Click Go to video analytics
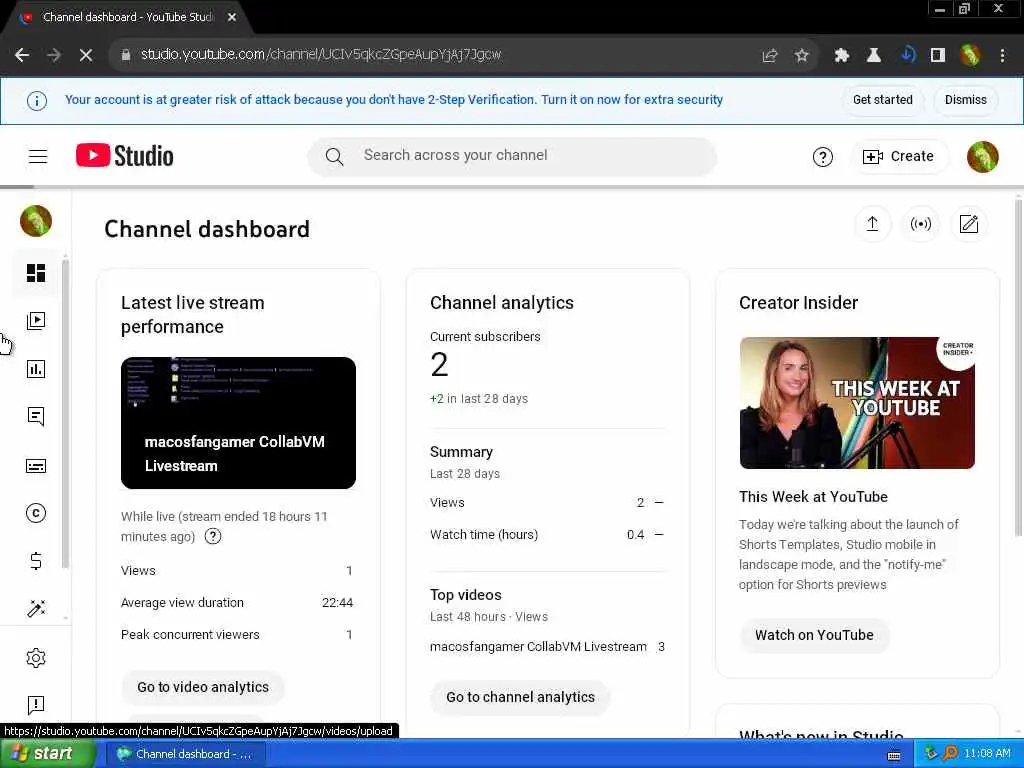The image size is (1024, 768). [203, 687]
